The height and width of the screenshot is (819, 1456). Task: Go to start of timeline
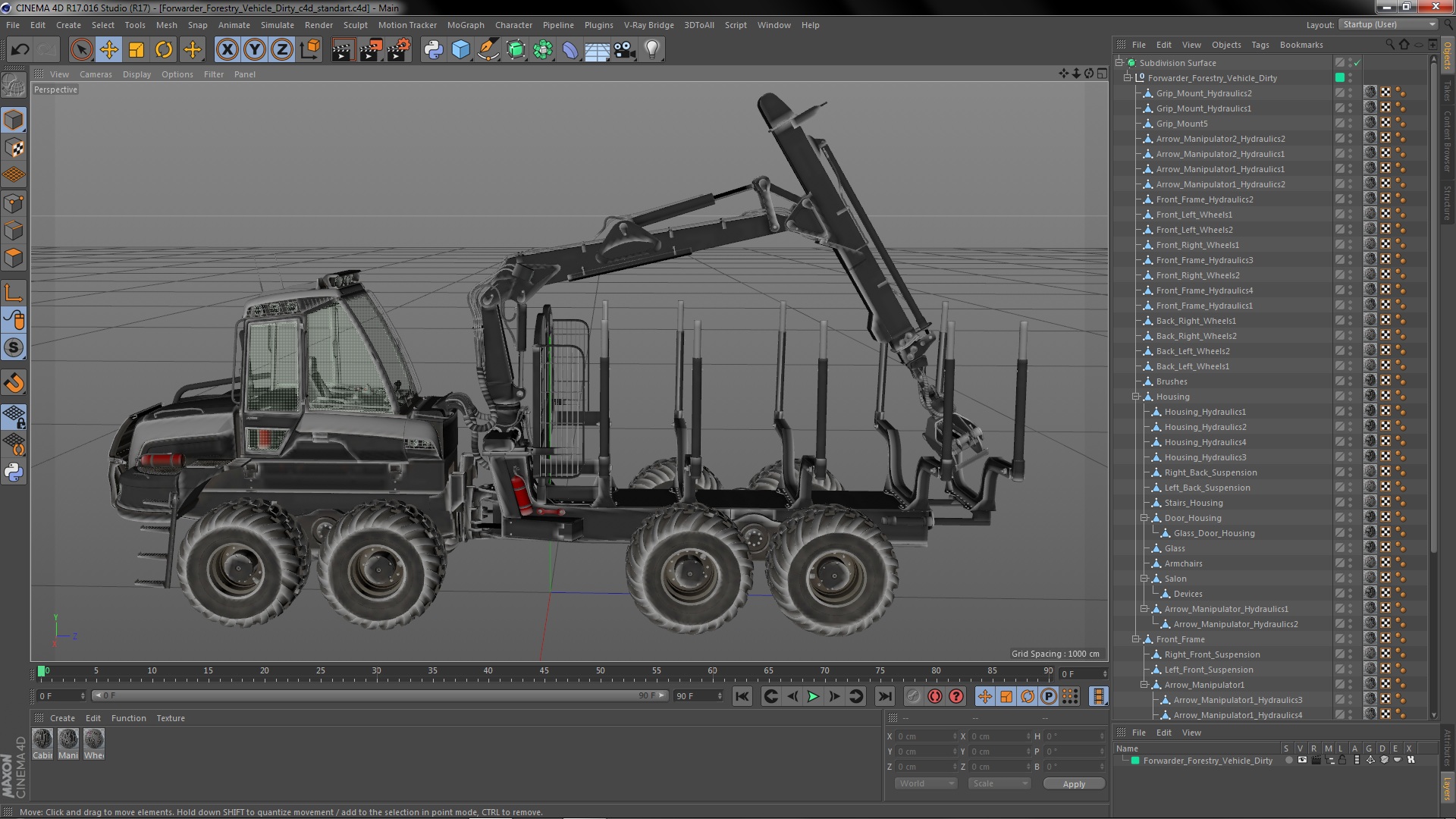click(x=742, y=696)
